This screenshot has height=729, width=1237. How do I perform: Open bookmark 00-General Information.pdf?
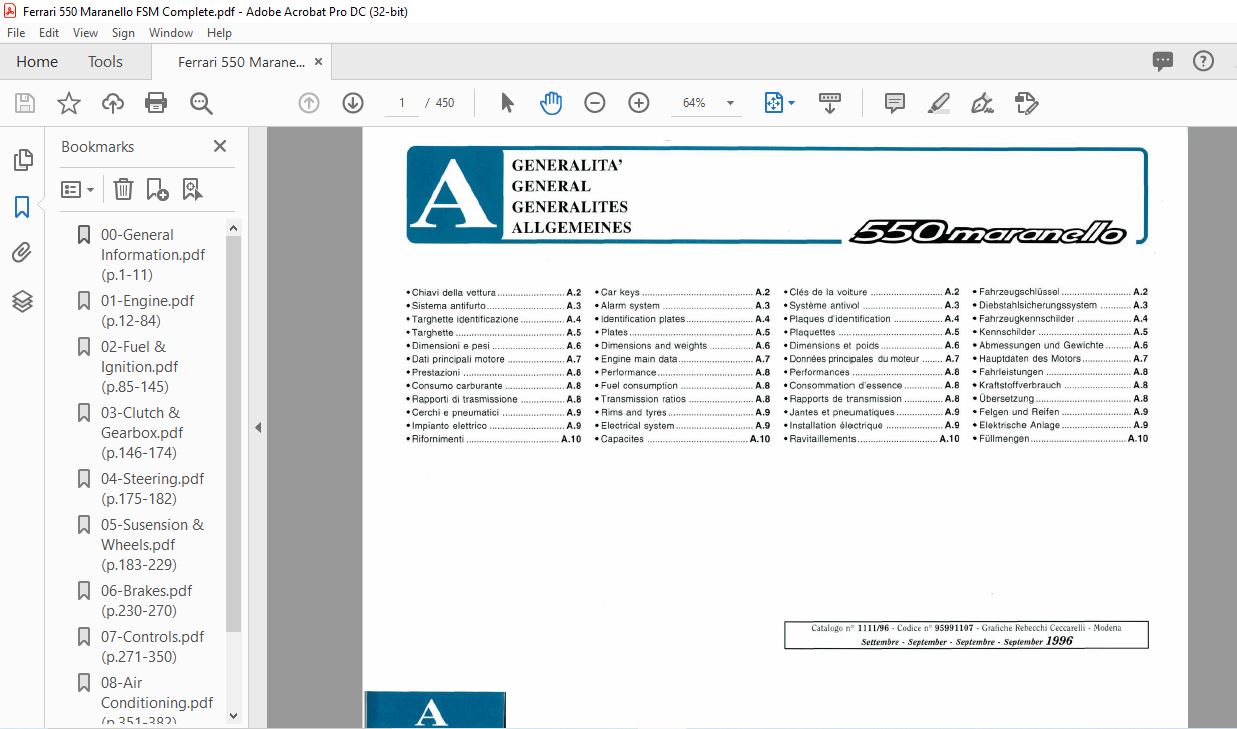pos(152,254)
